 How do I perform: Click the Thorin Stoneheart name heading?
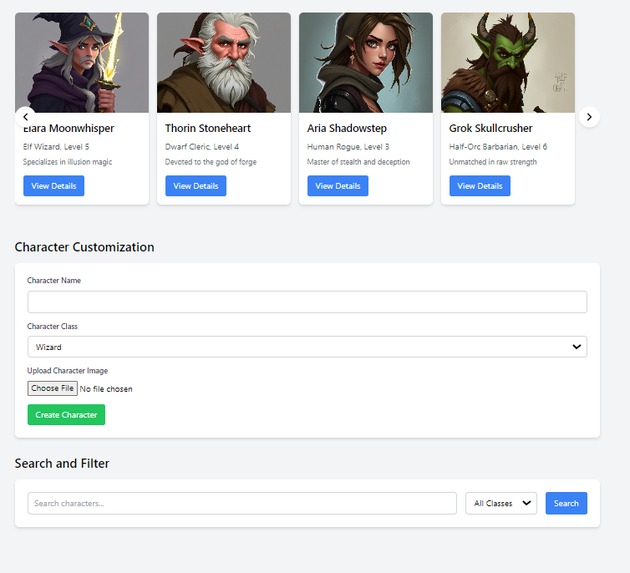[x=208, y=128]
